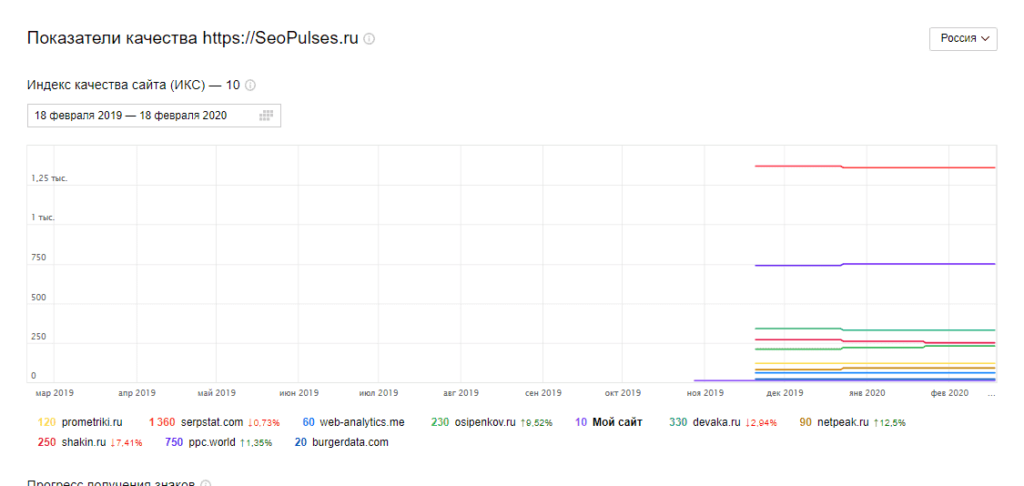Toggle web-analytics.me legend entry
The image size is (1024, 486).
pyautogui.click(x=353, y=423)
